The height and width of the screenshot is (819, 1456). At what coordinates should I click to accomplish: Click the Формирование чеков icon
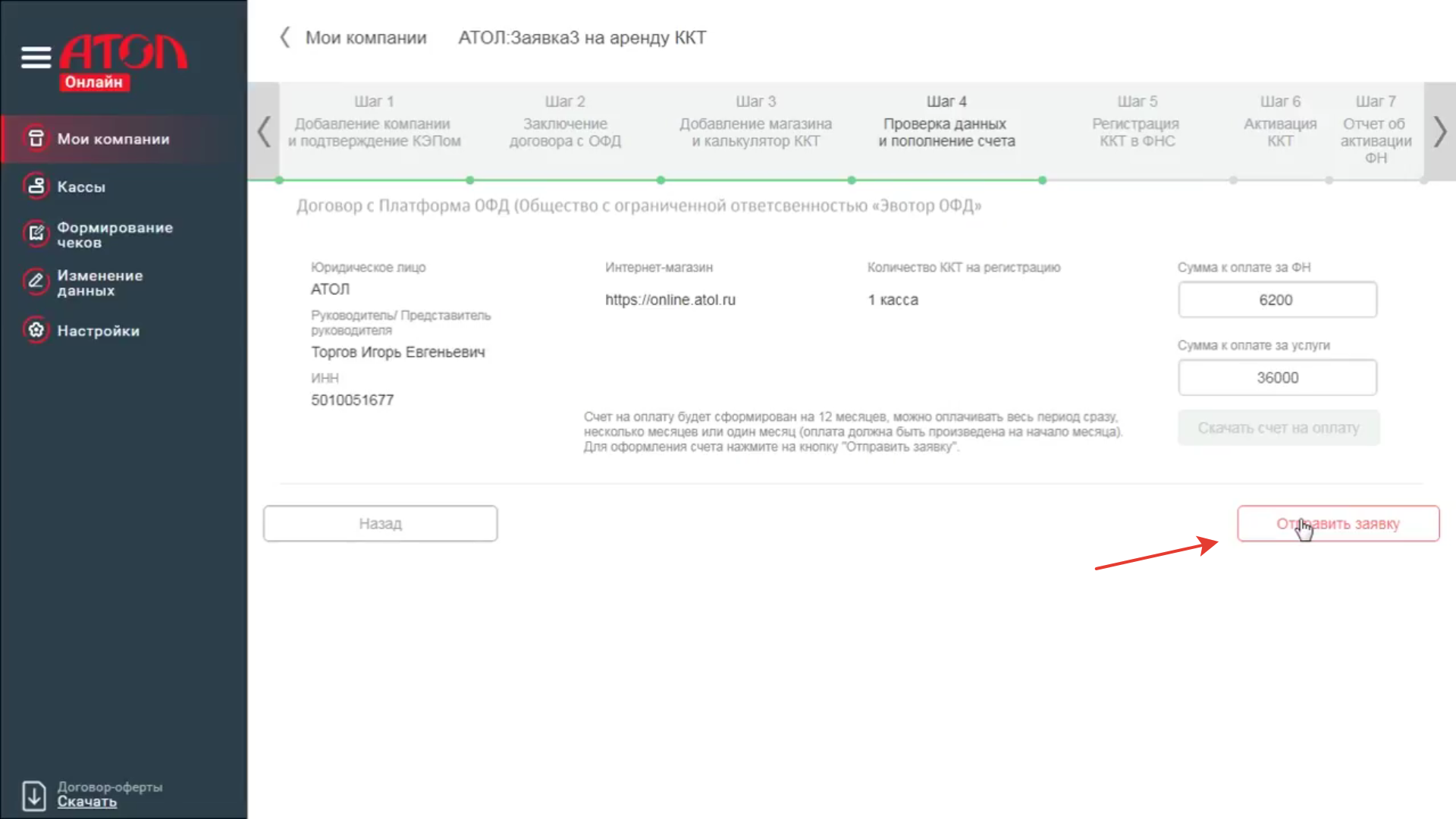(x=36, y=234)
